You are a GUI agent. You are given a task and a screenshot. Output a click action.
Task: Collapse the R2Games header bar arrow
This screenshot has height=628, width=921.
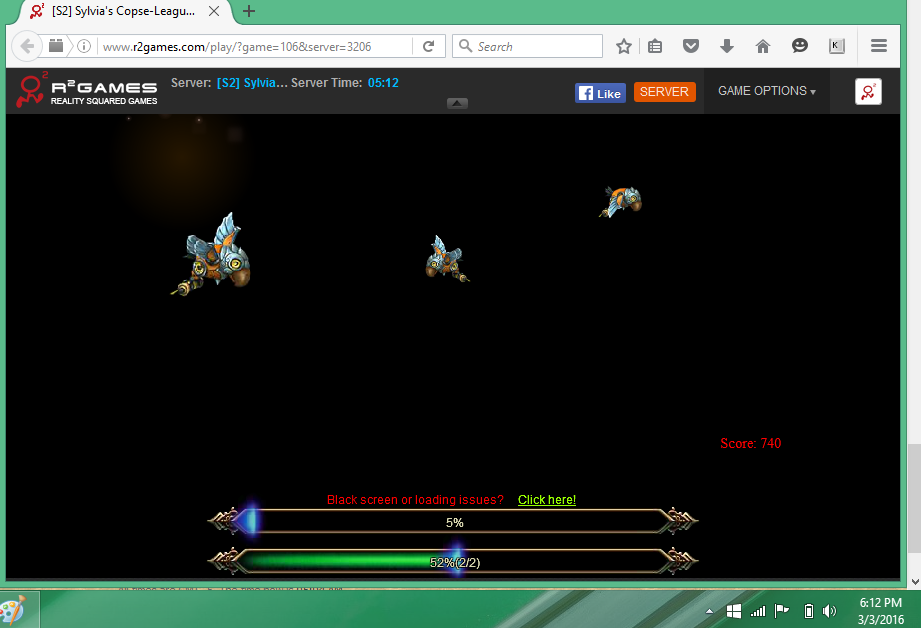point(457,103)
